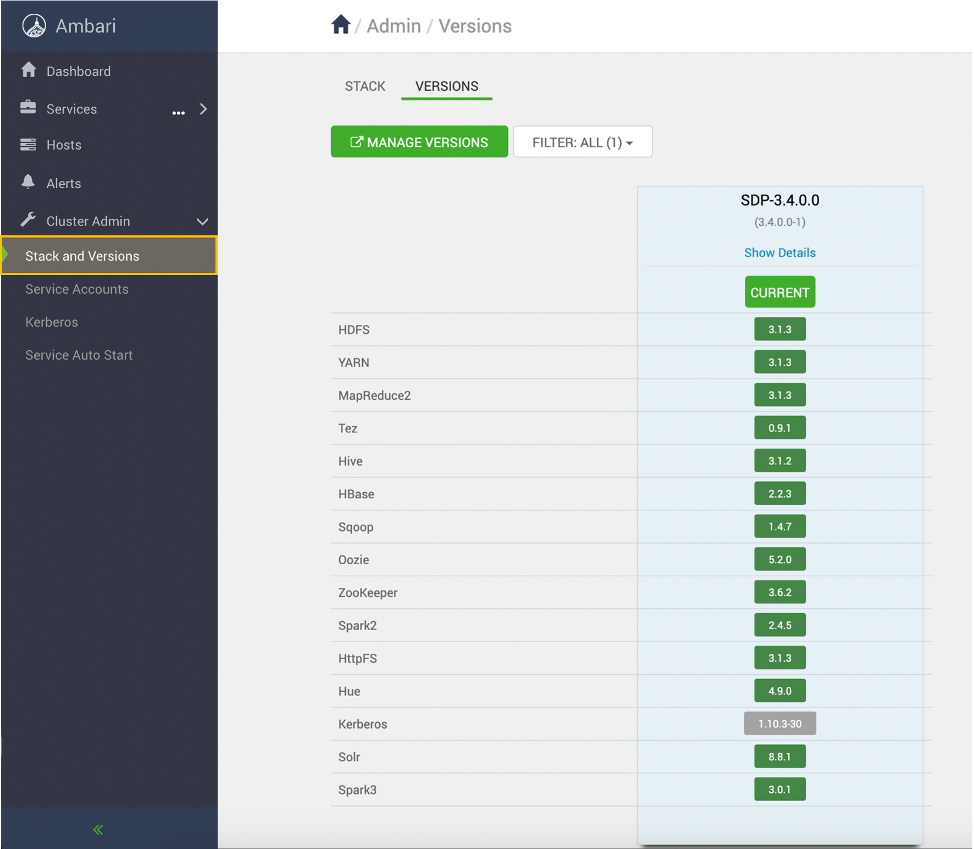This screenshot has height=849, width=974.
Task: Click the Alerts bell icon
Action: [28, 181]
